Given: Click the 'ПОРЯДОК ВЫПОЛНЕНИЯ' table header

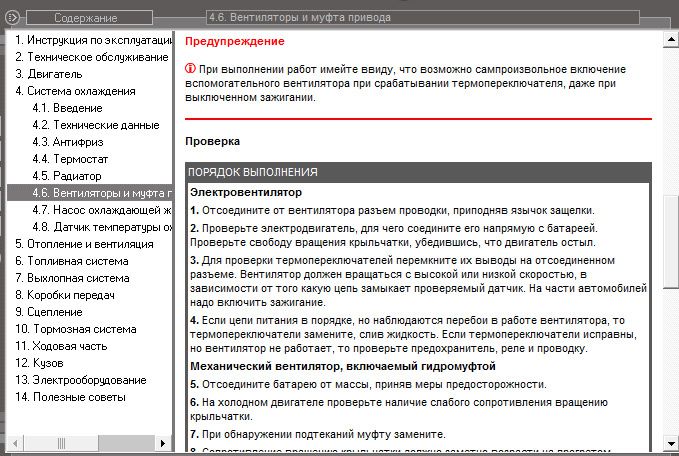Looking at the screenshot, I should click(418, 172).
